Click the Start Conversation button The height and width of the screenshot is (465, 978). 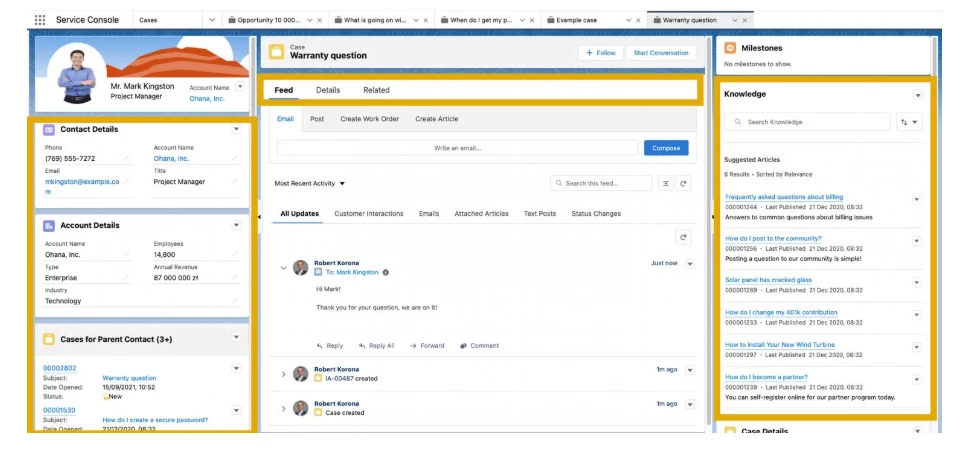tap(661, 53)
